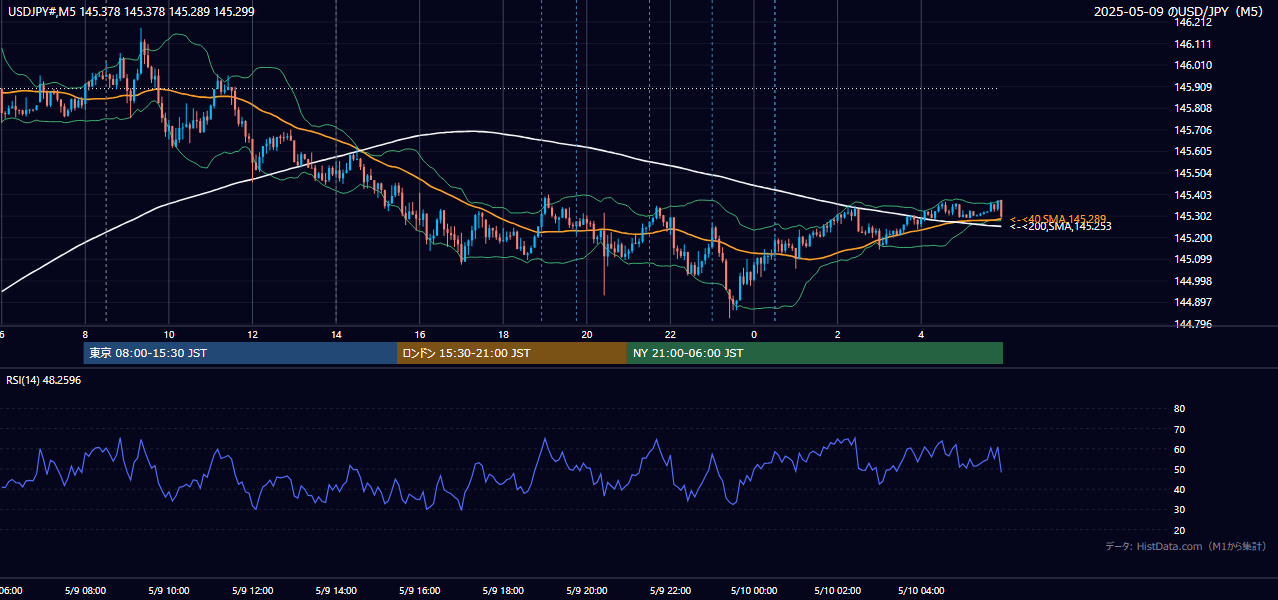The width and height of the screenshot is (1278, 600).
Task: Click RSI scale value 20
Action: click(x=1179, y=530)
